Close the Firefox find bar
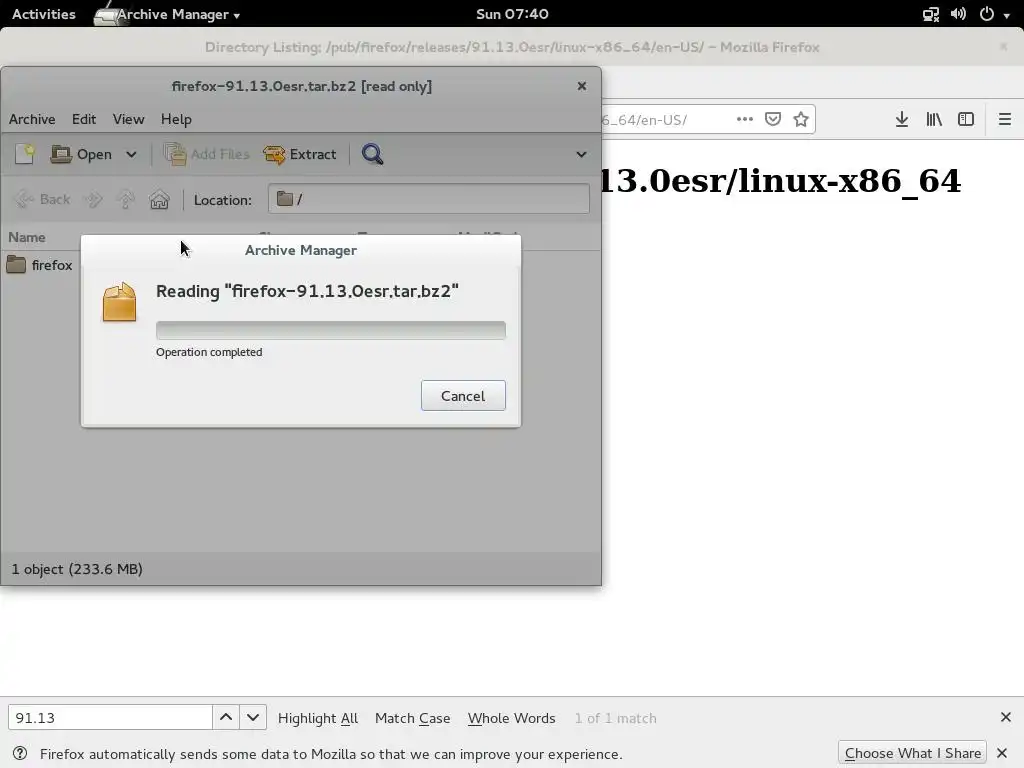 (x=1006, y=717)
